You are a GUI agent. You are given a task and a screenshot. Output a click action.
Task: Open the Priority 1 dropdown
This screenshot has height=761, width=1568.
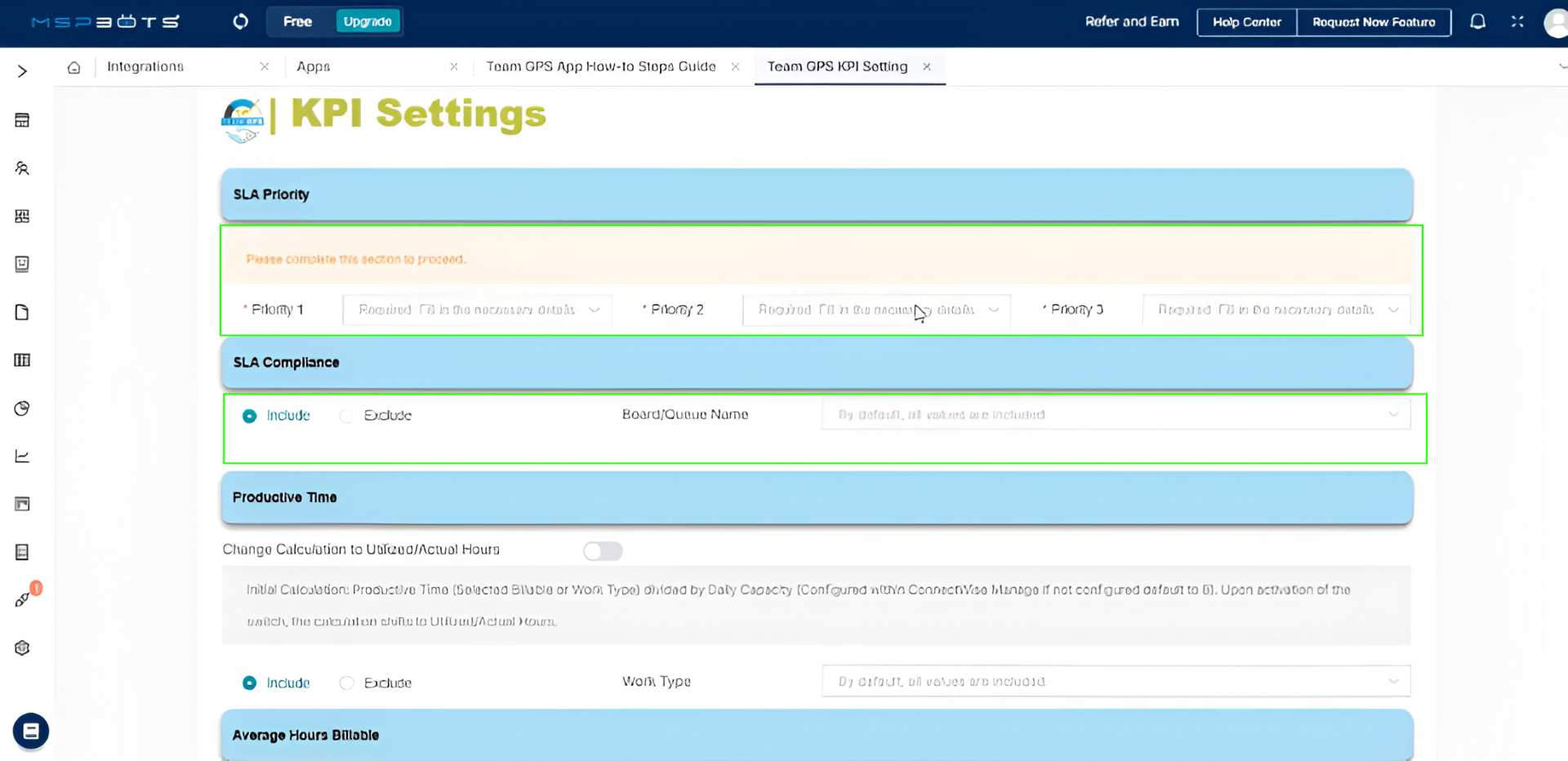click(x=477, y=310)
